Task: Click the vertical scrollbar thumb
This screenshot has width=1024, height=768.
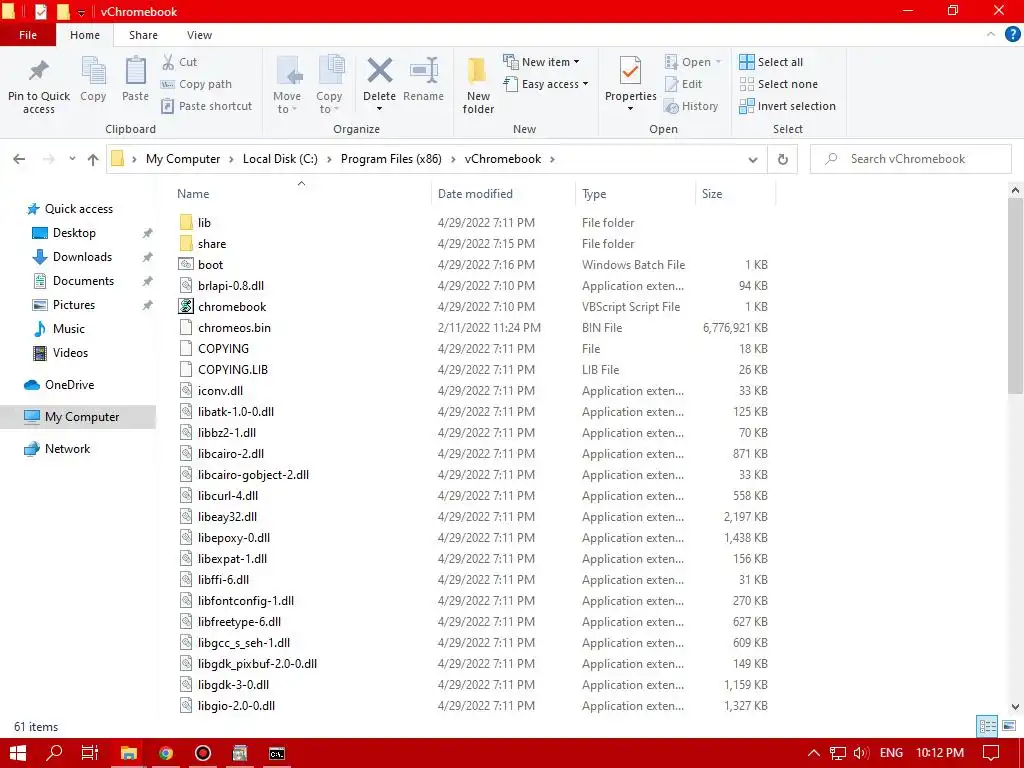Action: (1015, 295)
